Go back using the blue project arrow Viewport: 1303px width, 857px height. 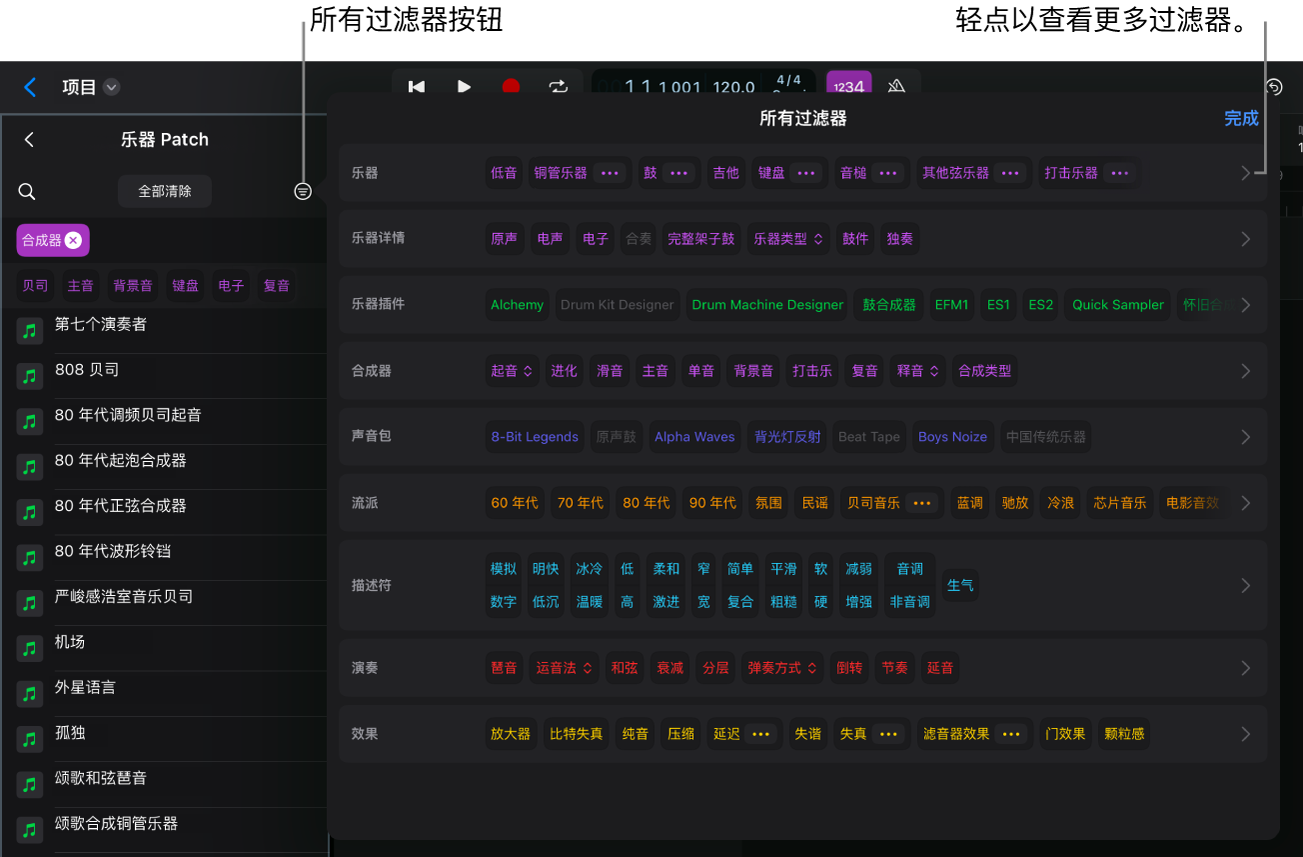click(30, 87)
